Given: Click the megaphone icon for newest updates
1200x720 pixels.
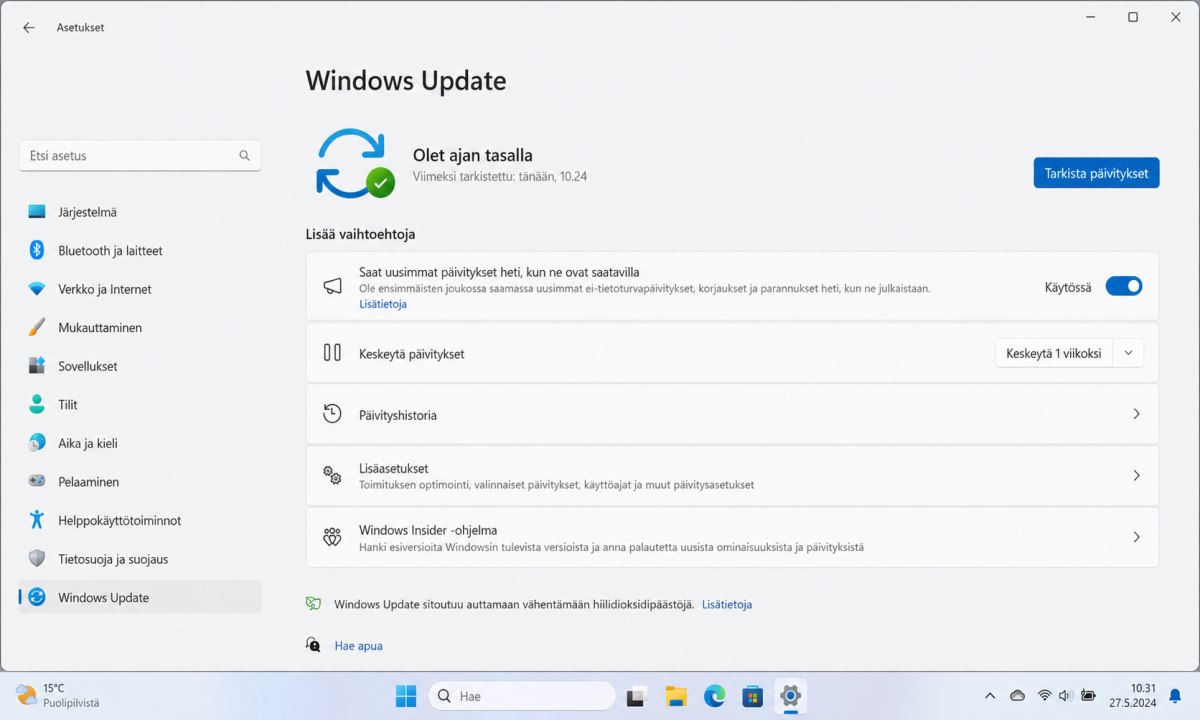Looking at the screenshot, I should point(333,286).
